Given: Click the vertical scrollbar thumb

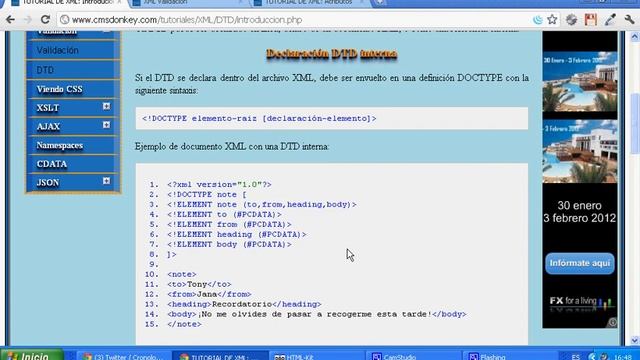Looking at the screenshot, I should coord(635,124).
